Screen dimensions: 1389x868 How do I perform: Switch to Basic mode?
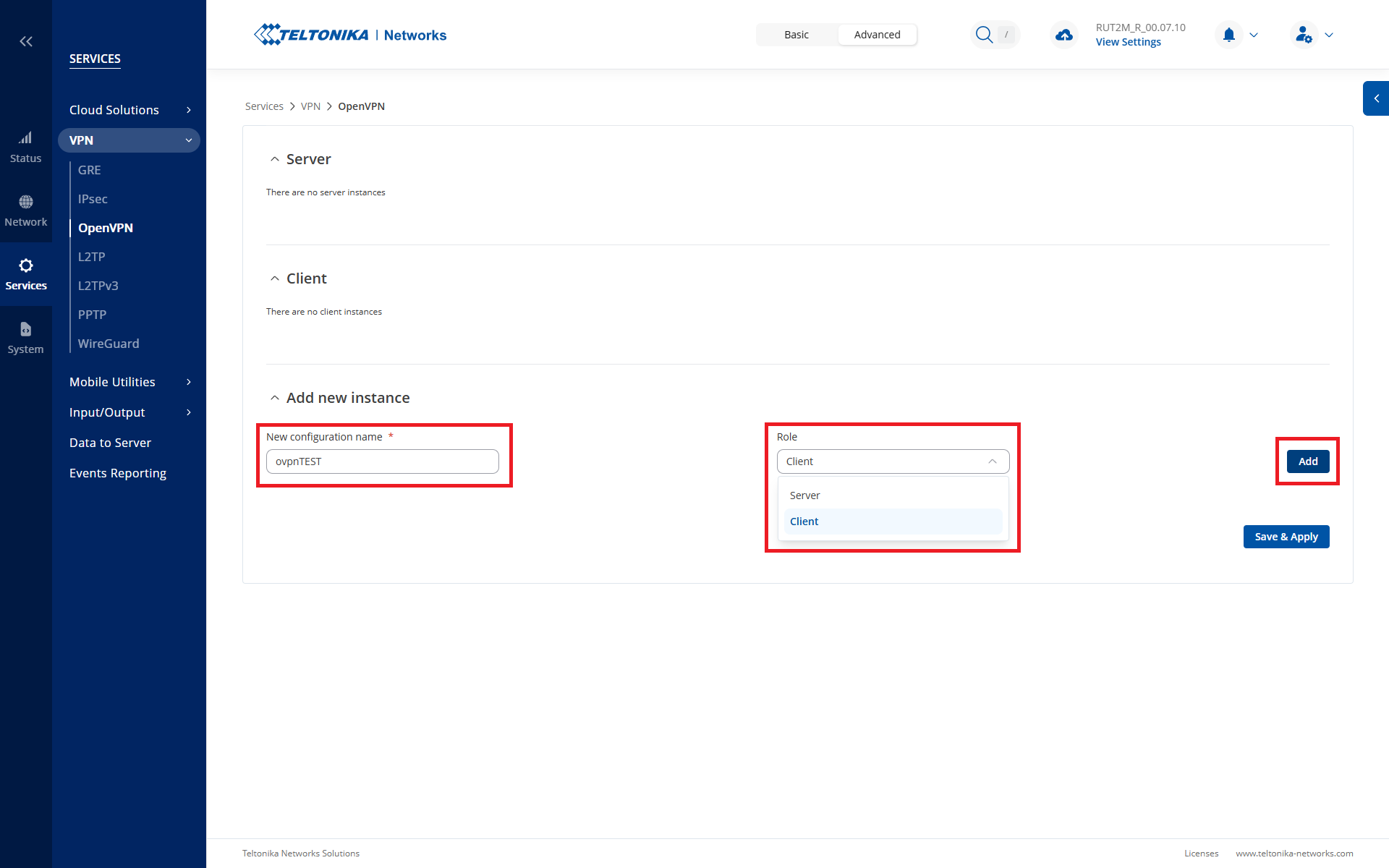[796, 35]
